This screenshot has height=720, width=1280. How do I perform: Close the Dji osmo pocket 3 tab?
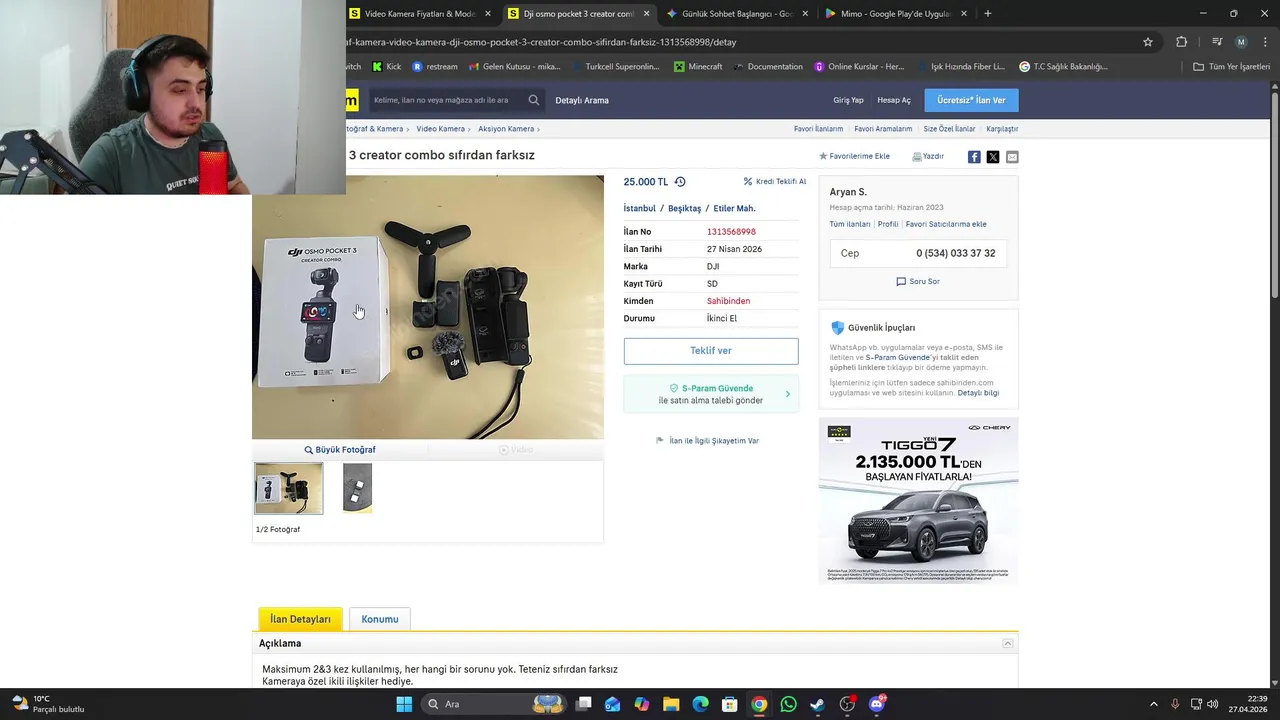647,14
